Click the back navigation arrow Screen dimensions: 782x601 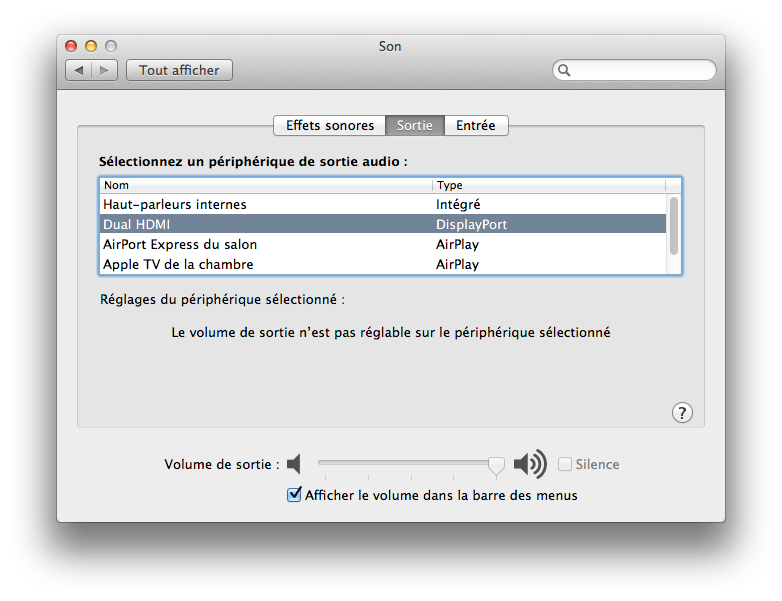[79, 70]
